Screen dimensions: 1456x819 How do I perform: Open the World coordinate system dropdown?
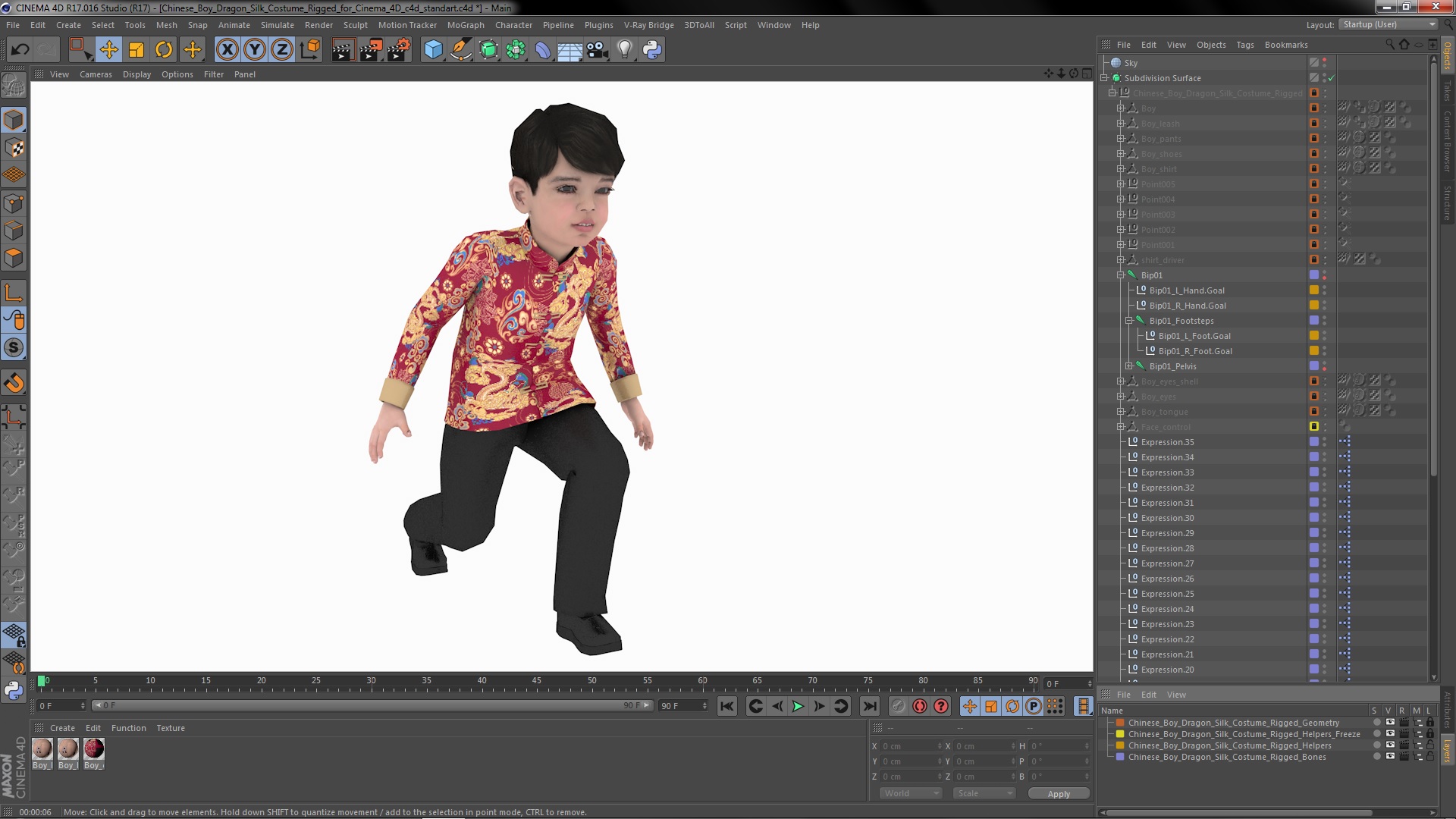911,793
